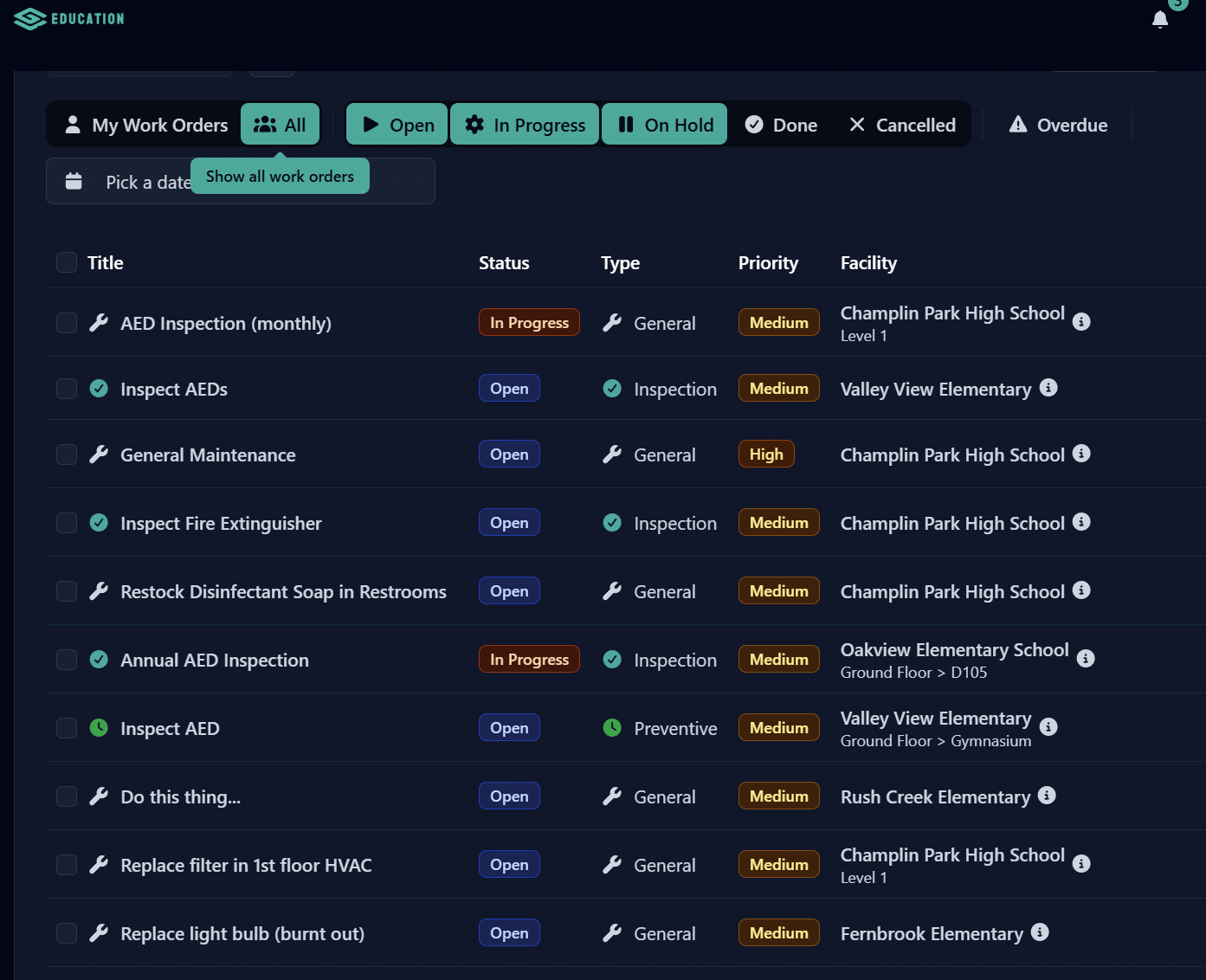Click info icon beside Valley View Elementary, Inspect AEDs row

(x=1048, y=388)
